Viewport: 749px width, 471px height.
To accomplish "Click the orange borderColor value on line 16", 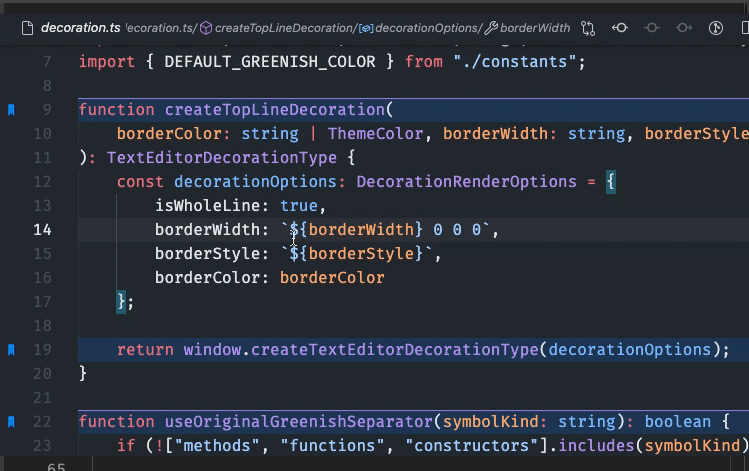I will (332, 278).
